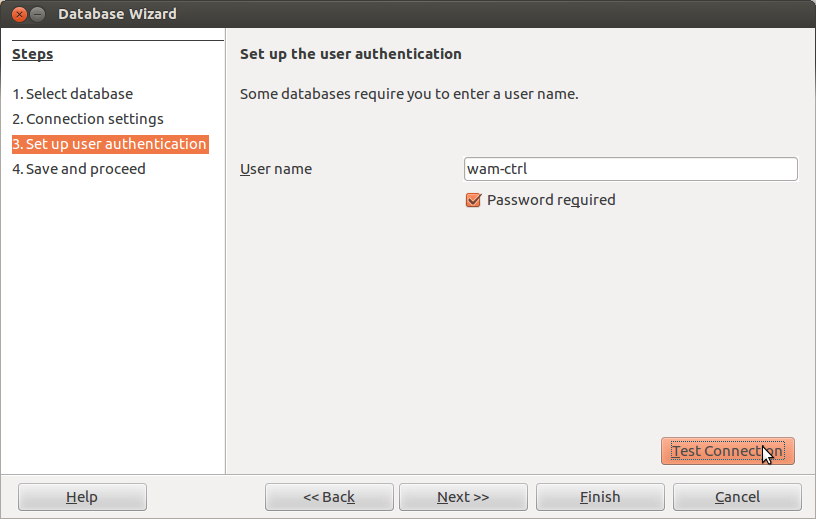Jump to step 4 Save and proceed
Screen dimensions: 816x519
click(78, 169)
